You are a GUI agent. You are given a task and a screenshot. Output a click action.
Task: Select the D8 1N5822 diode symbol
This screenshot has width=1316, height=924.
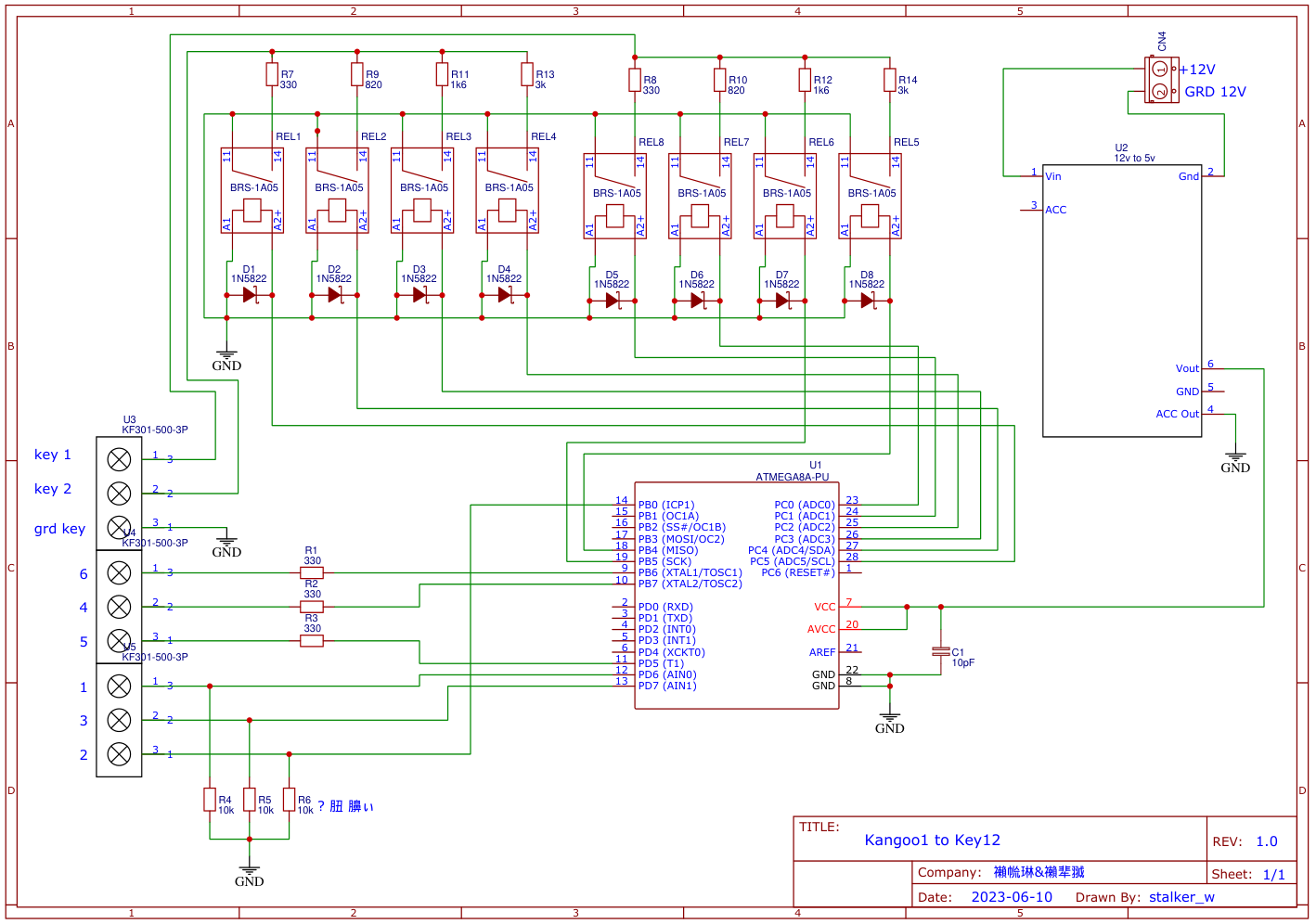(x=867, y=301)
